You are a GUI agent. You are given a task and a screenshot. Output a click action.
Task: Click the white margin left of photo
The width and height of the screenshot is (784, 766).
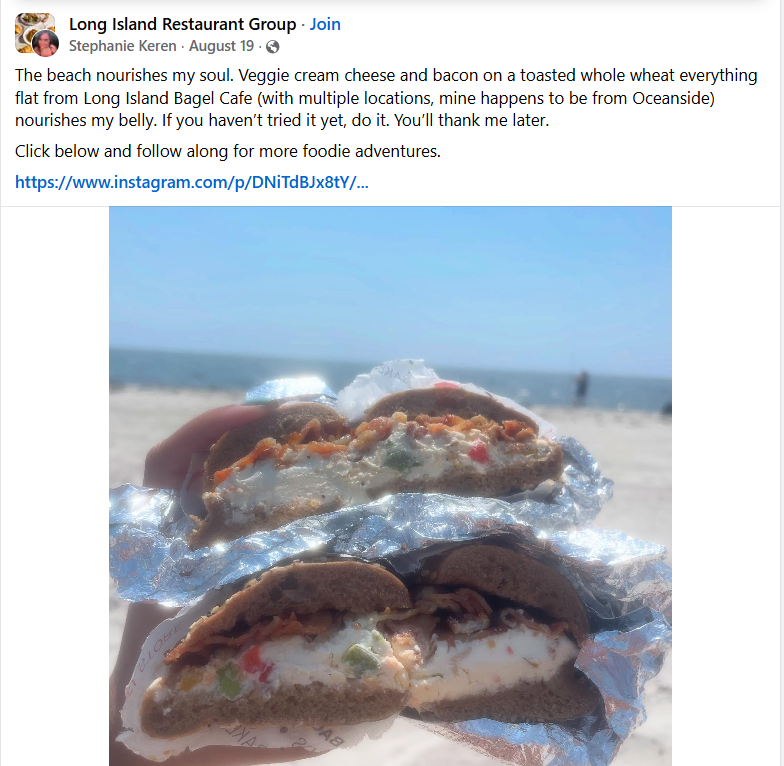55,486
